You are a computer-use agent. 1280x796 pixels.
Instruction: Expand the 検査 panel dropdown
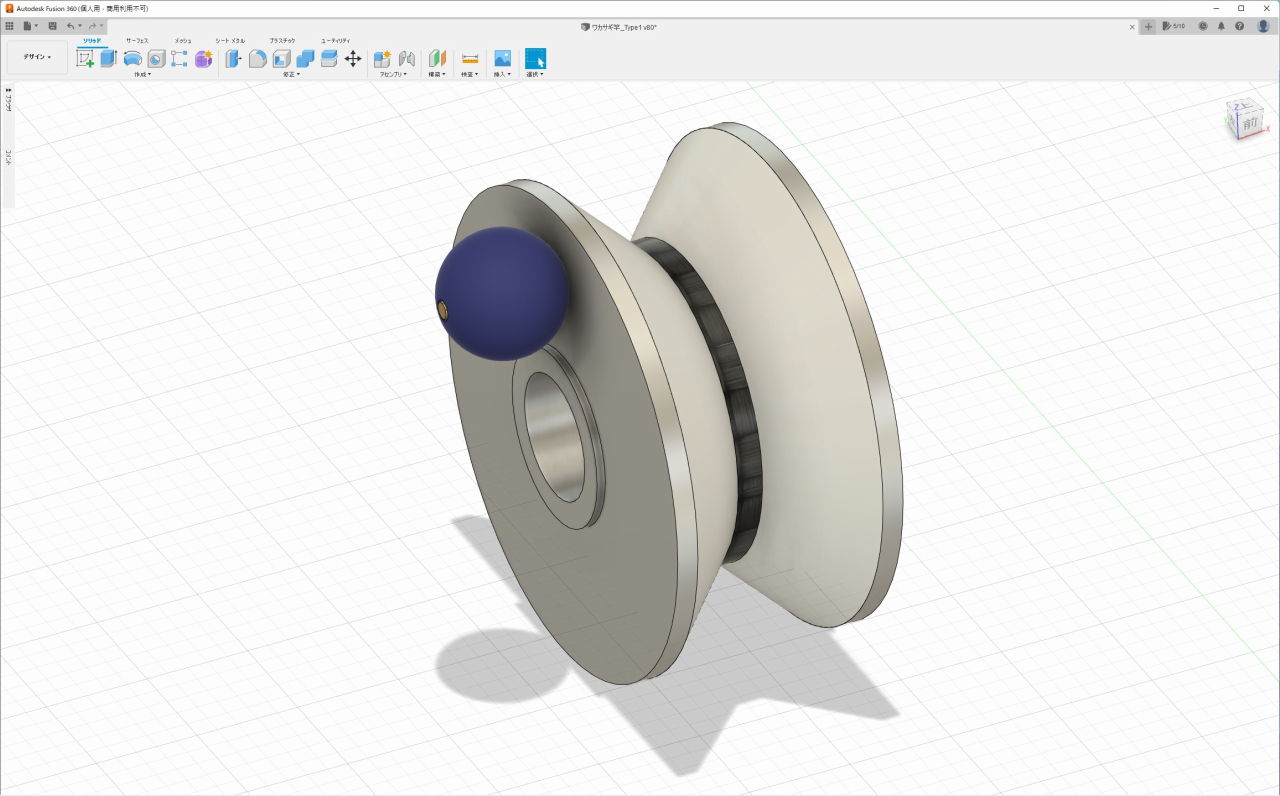469,74
